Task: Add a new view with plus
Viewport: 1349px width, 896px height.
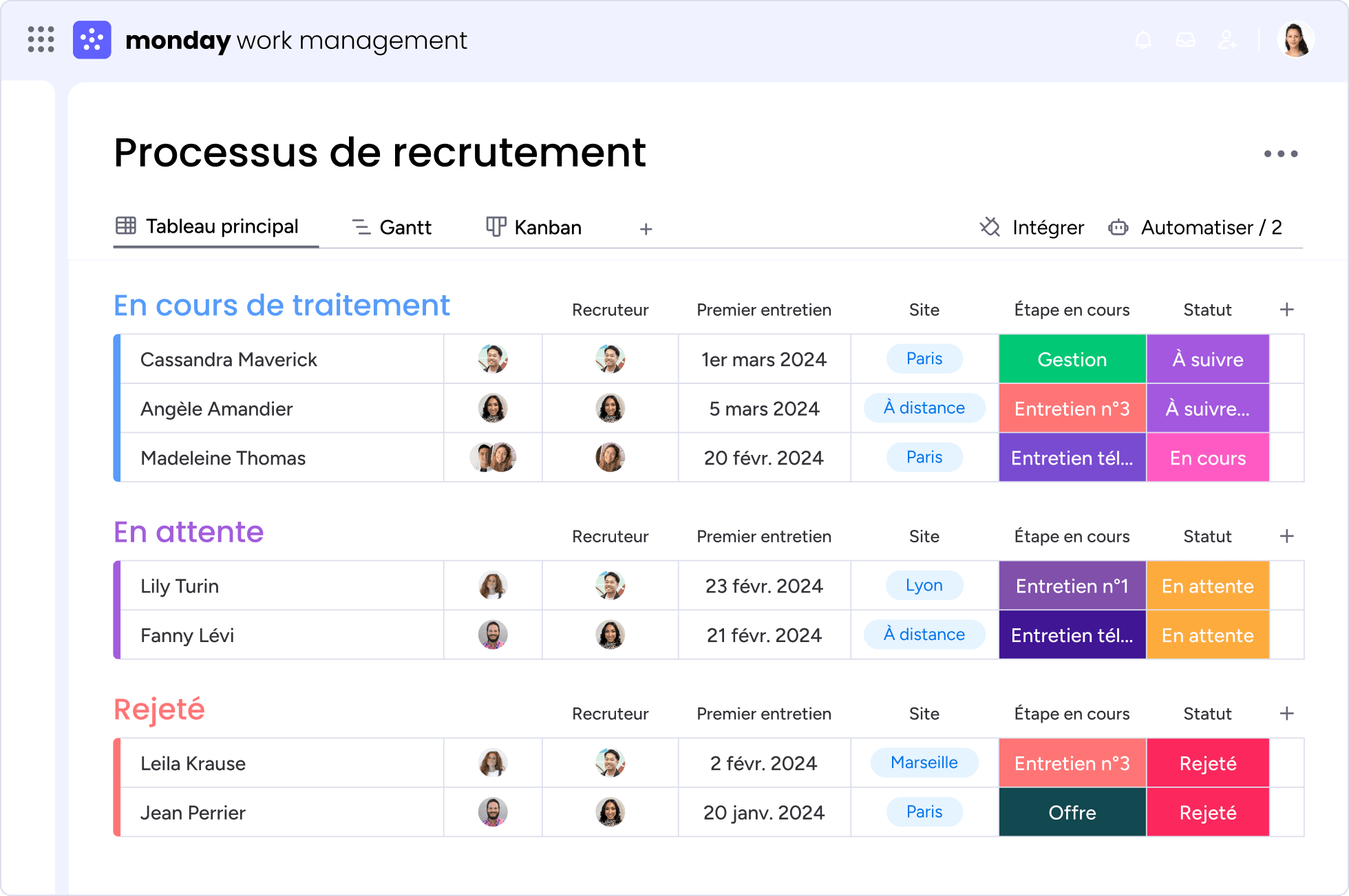Action: point(646,229)
